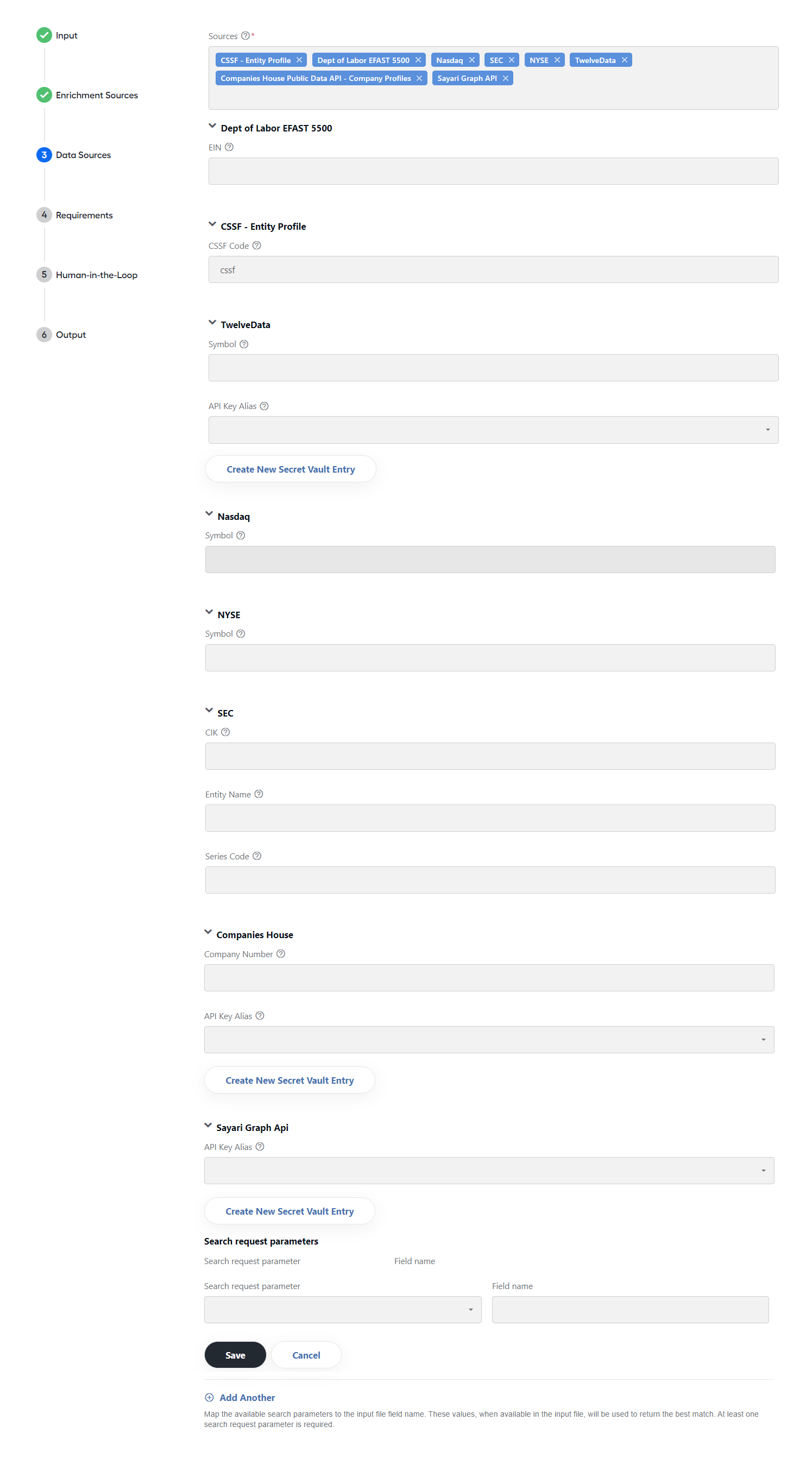Remove the TwelveData source chip

pos(624,60)
